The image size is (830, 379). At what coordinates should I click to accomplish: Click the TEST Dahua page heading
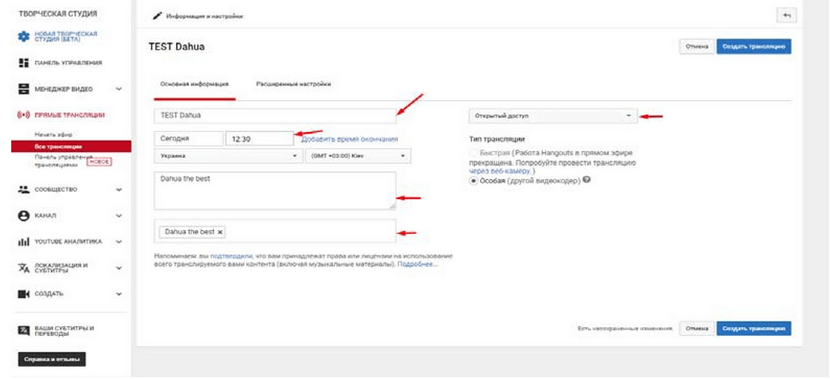177,47
